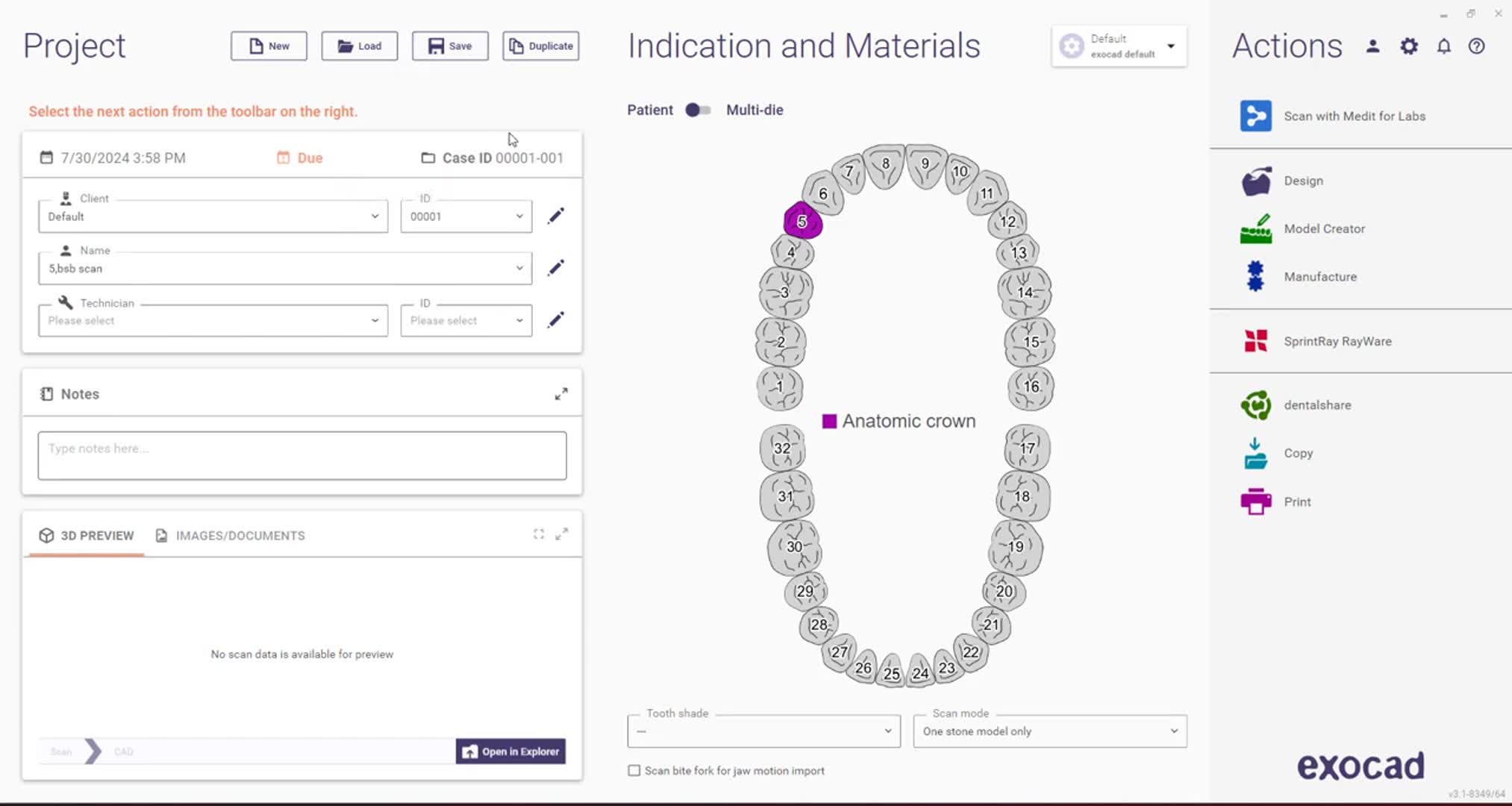Open the Model Creator action
The height and width of the screenshot is (806, 1512).
1303,228
